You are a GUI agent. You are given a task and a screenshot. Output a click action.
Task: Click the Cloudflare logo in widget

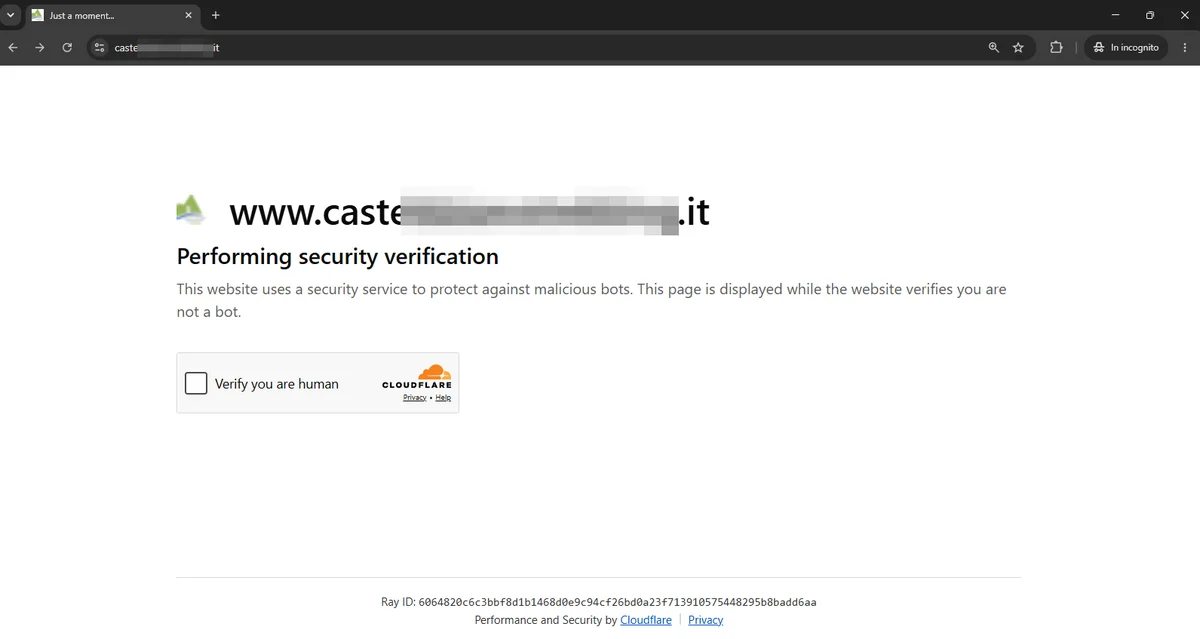pyautogui.click(x=417, y=377)
